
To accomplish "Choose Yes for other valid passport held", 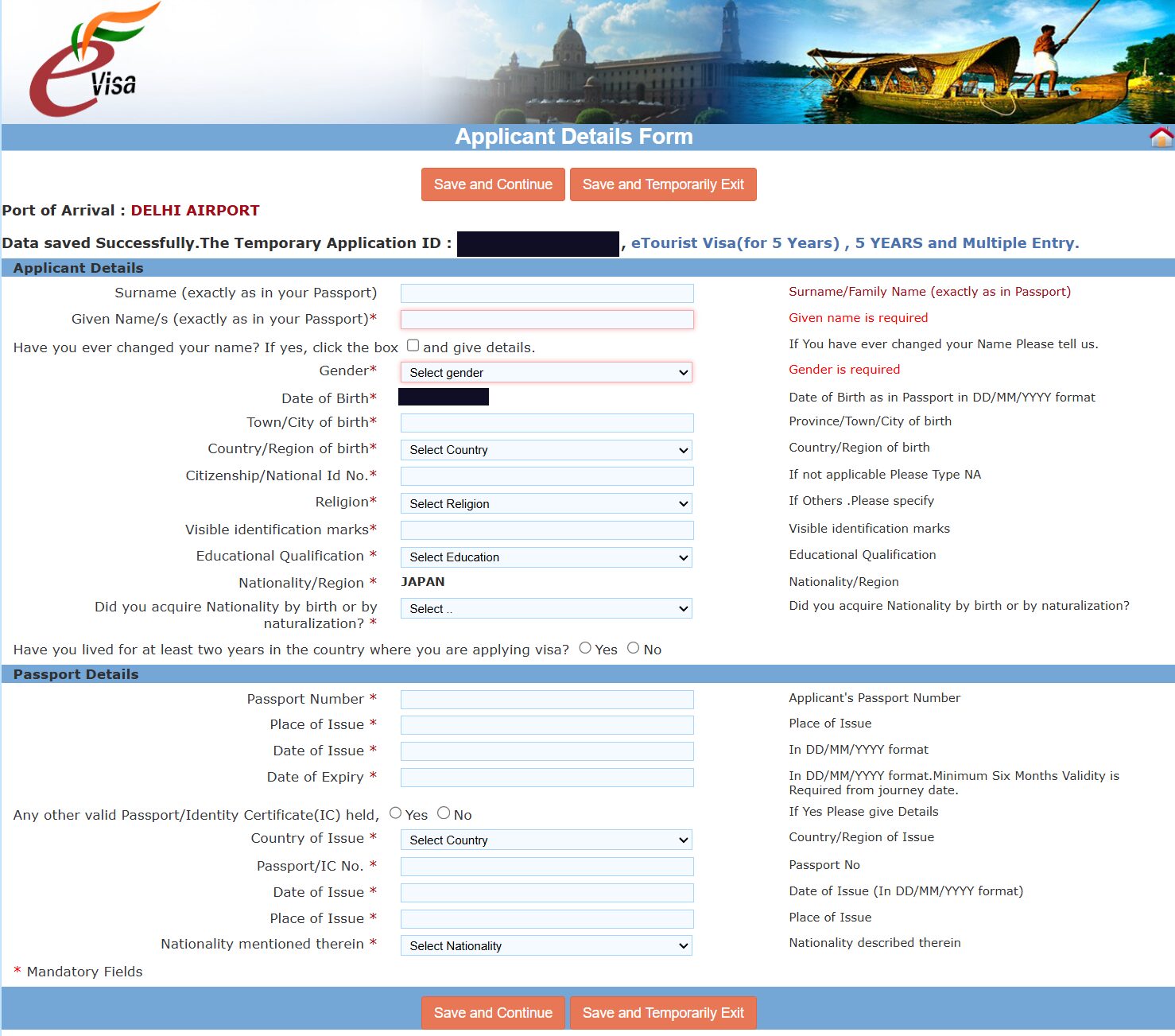I will (395, 813).
